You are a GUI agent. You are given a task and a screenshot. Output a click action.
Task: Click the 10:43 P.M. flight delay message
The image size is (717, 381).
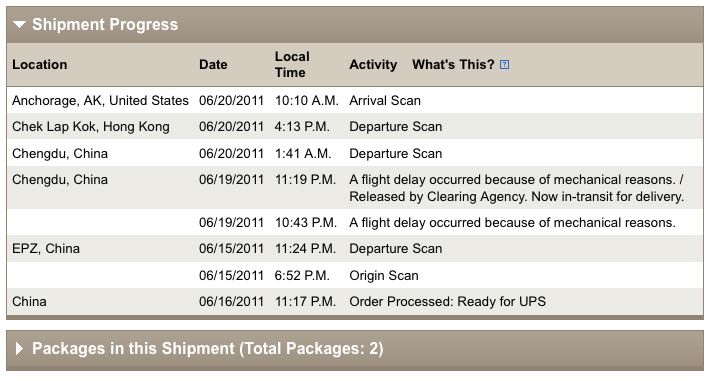tap(513, 222)
